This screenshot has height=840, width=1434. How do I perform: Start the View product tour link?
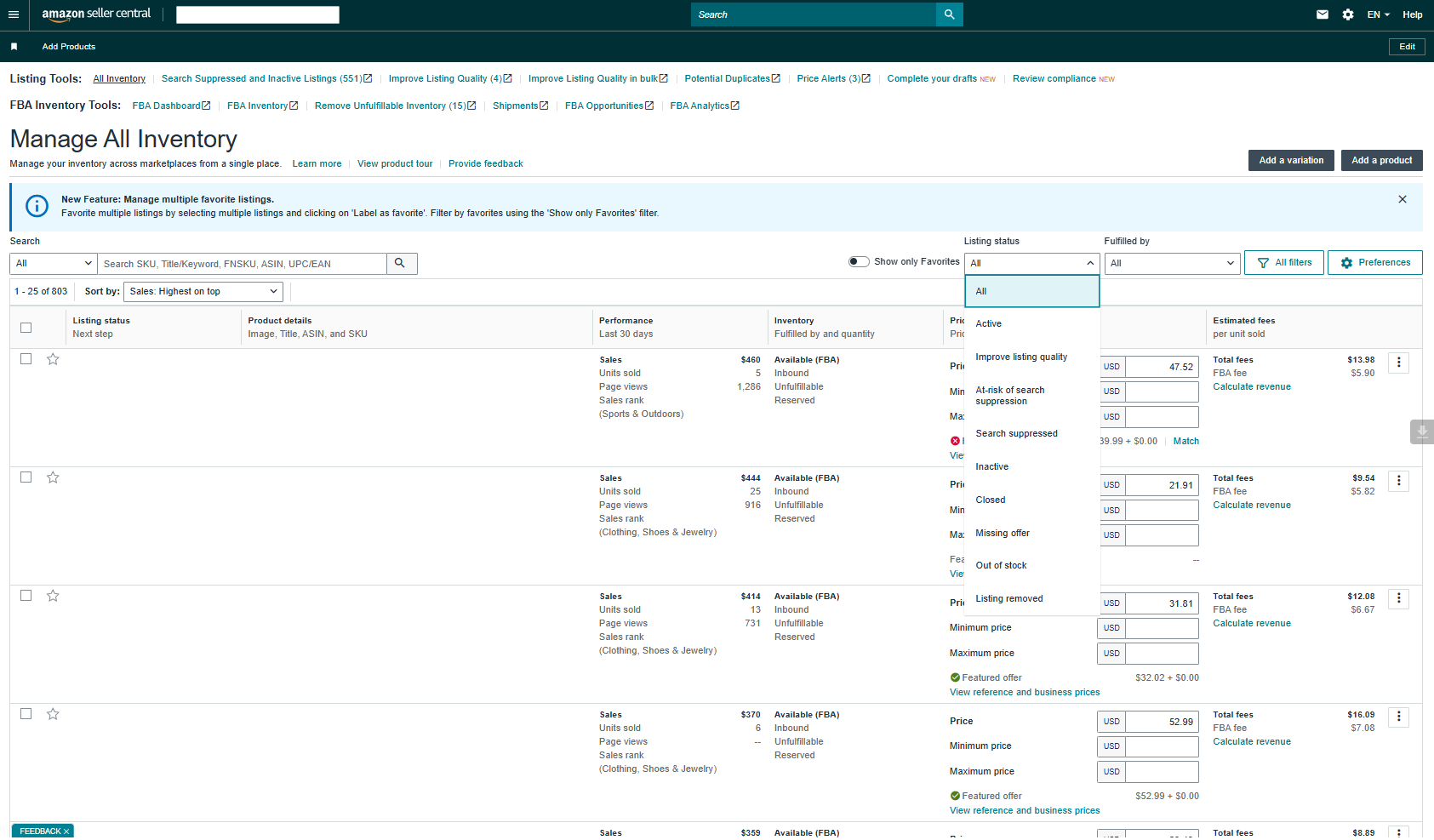(x=395, y=164)
